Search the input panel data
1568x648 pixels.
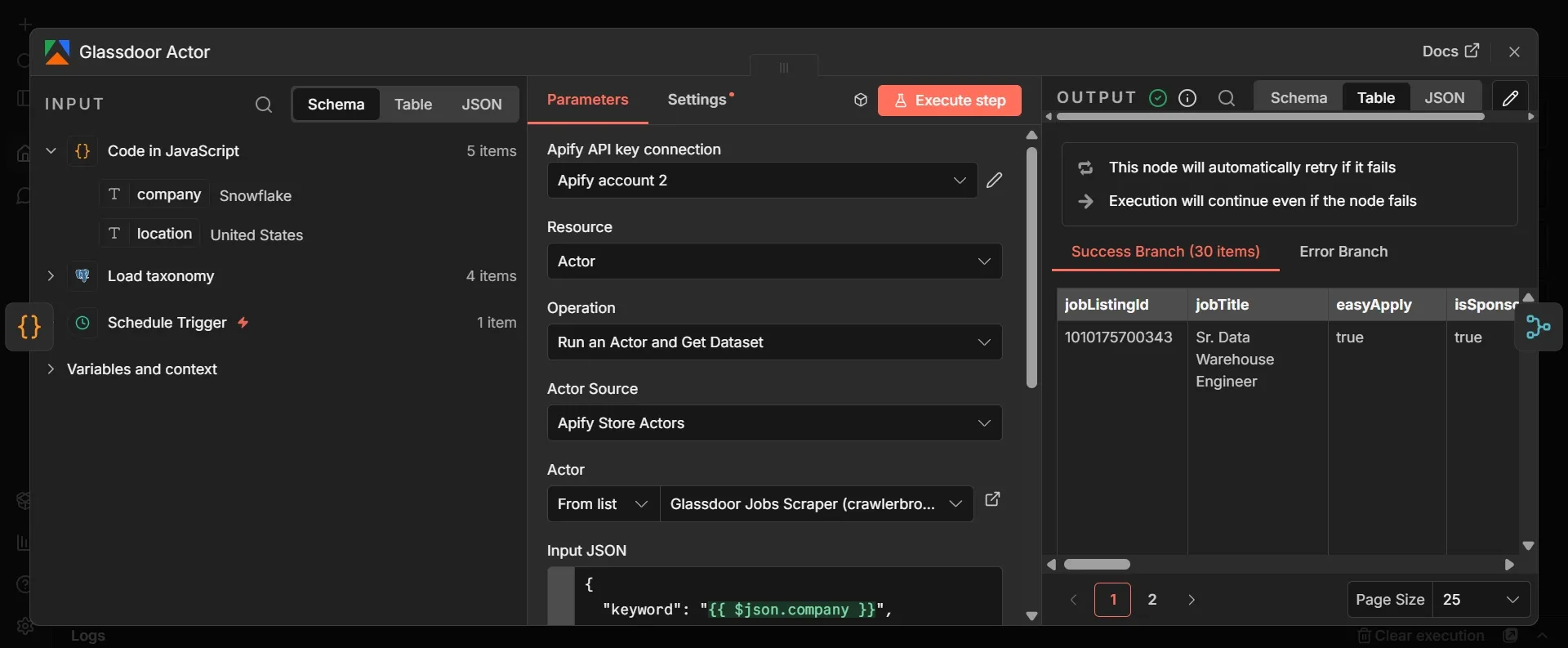tap(263, 105)
